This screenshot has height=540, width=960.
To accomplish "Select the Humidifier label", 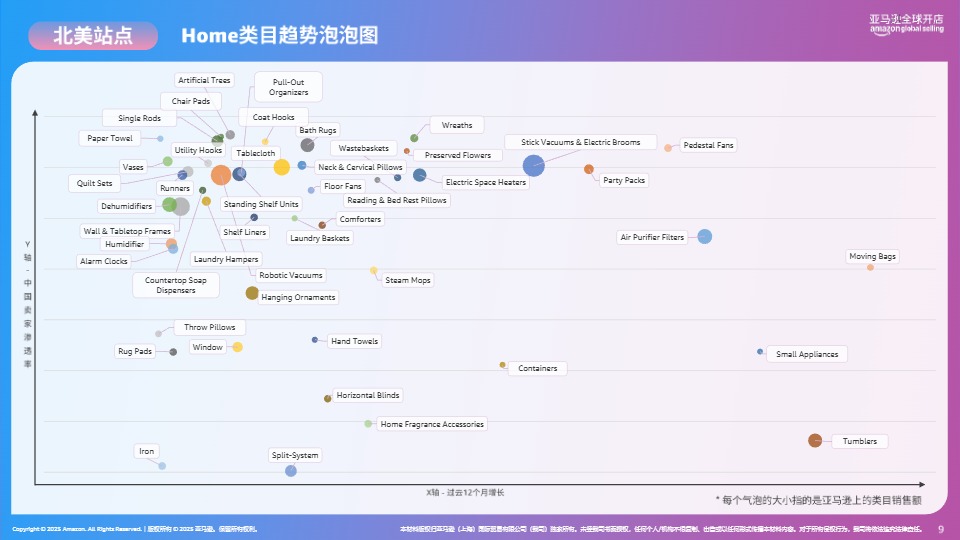I will pyautogui.click(x=124, y=244).
